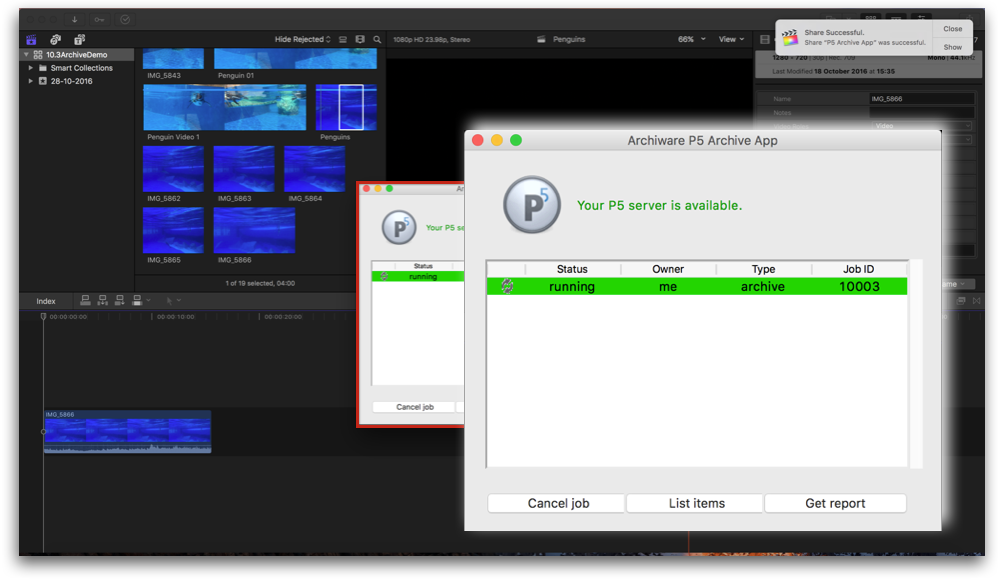Select the Penguin Video 1 clip

pyautogui.click(x=225, y=108)
